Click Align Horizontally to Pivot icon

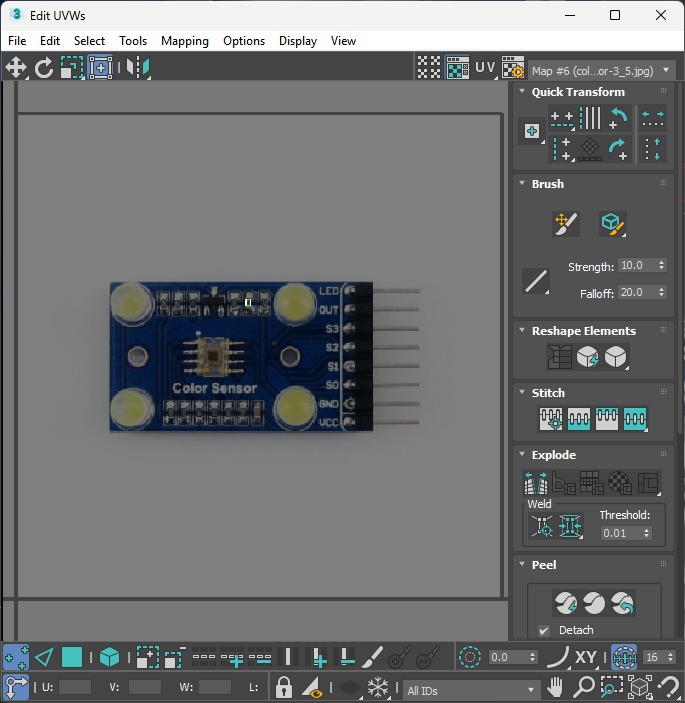click(x=562, y=119)
